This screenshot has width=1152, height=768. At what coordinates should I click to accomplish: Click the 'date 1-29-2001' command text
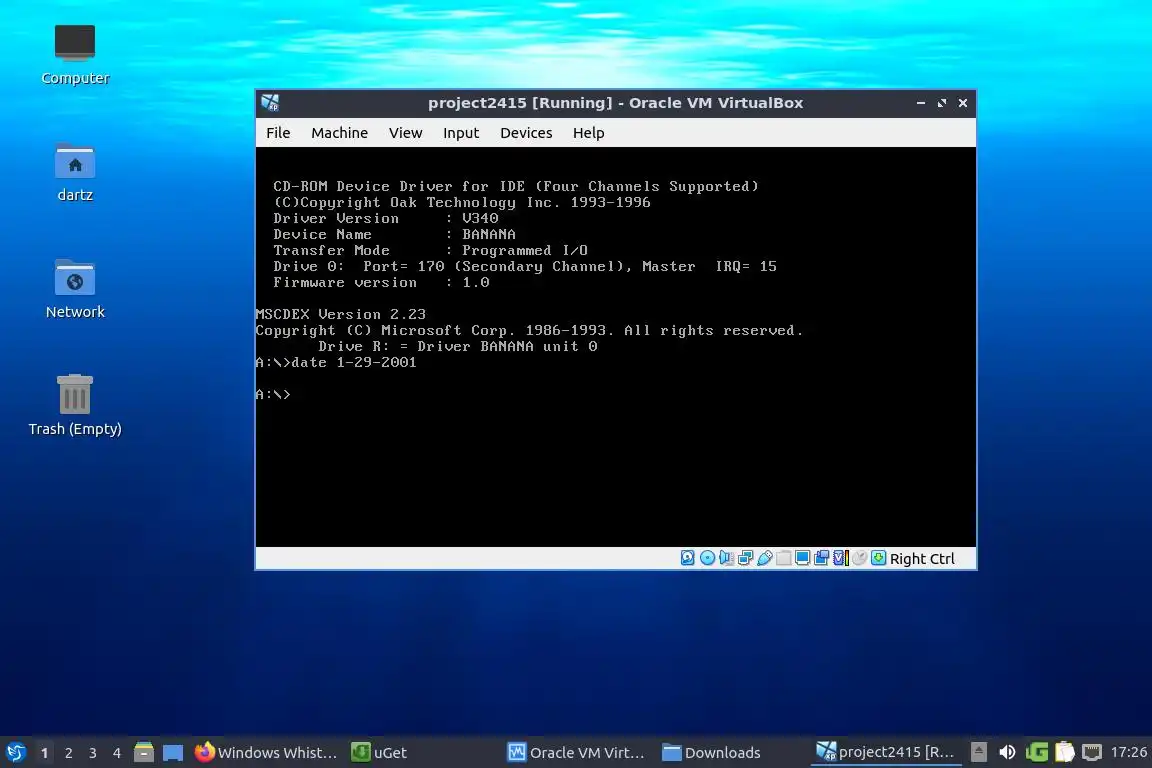[x=353, y=362]
